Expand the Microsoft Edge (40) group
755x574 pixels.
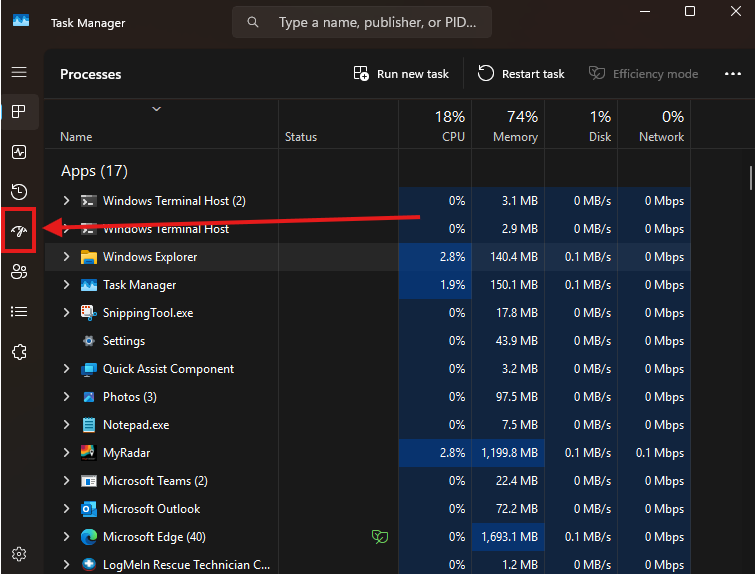tap(66, 536)
